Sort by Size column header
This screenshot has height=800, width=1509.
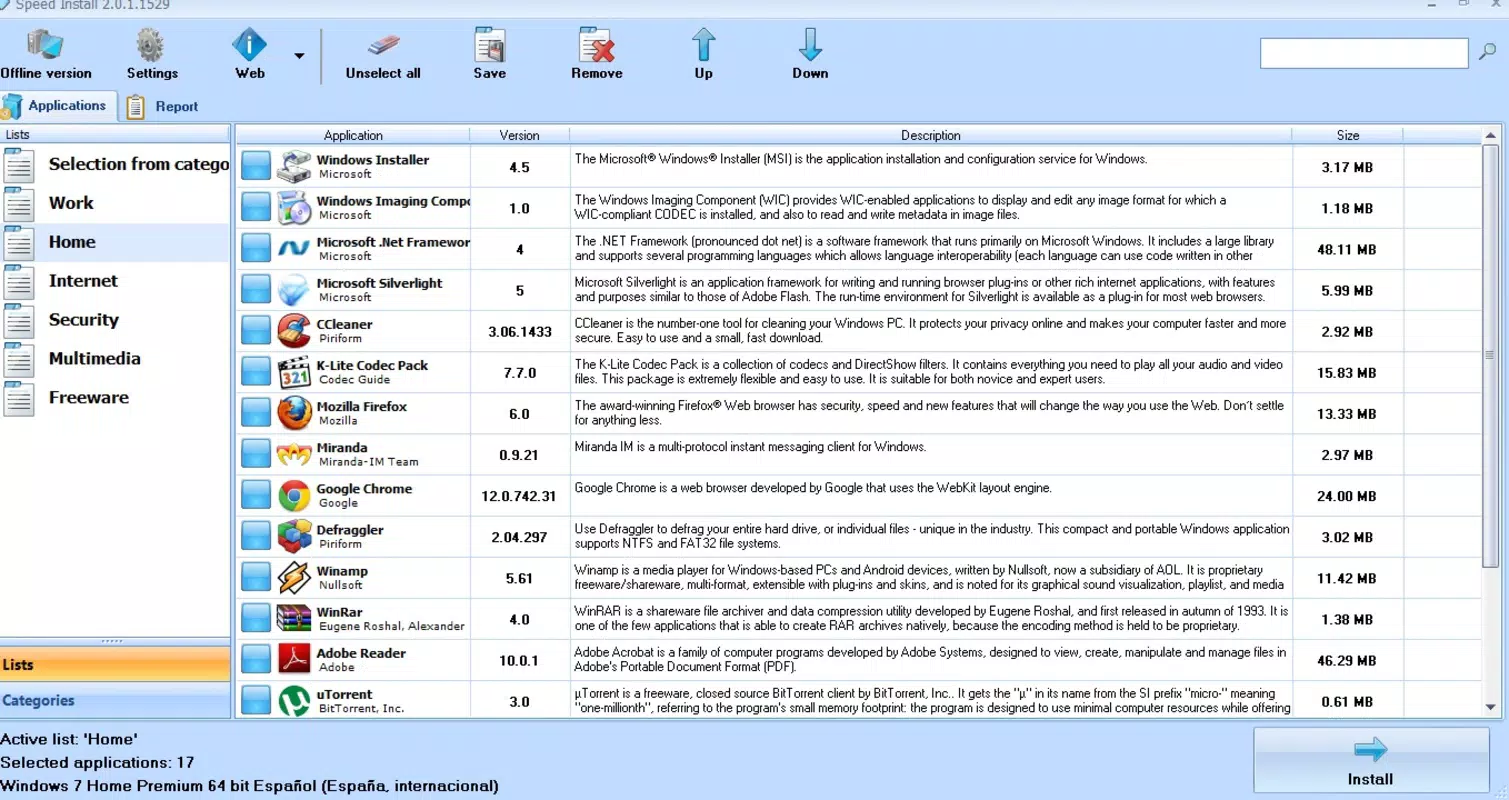[x=1347, y=135]
